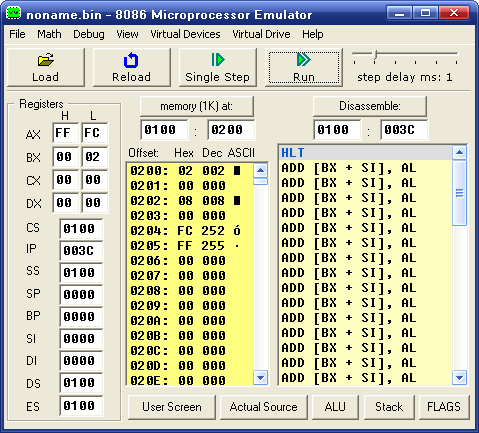Select memory row 020C: 00 000
479x433 pixels.
[x=190, y=351]
